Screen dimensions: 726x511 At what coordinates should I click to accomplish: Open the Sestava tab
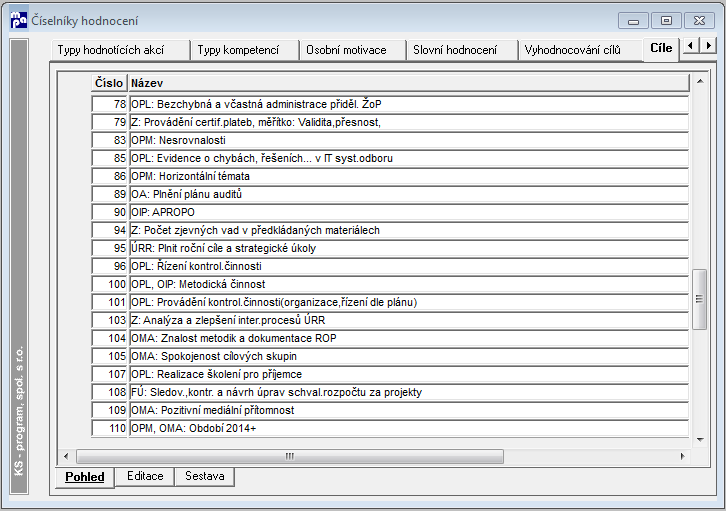[x=205, y=476]
